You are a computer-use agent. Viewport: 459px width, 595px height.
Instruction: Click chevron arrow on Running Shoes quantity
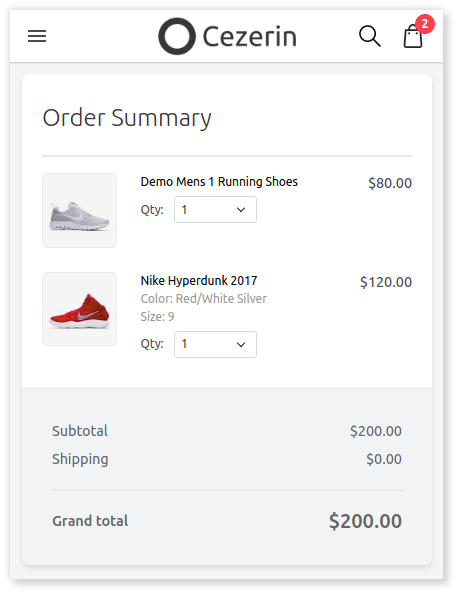point(241,209)
